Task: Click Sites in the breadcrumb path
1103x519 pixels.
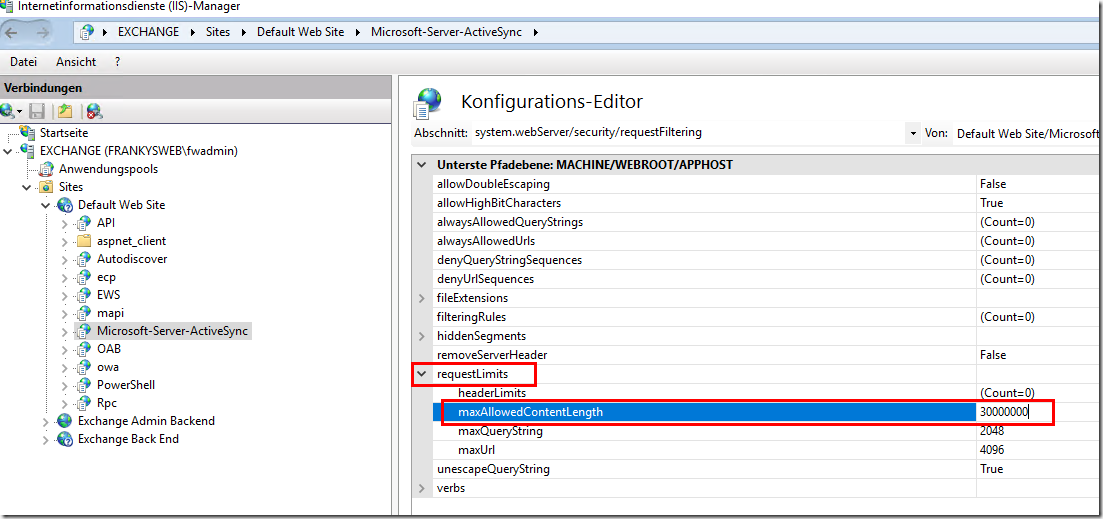Action: (217, 32)
